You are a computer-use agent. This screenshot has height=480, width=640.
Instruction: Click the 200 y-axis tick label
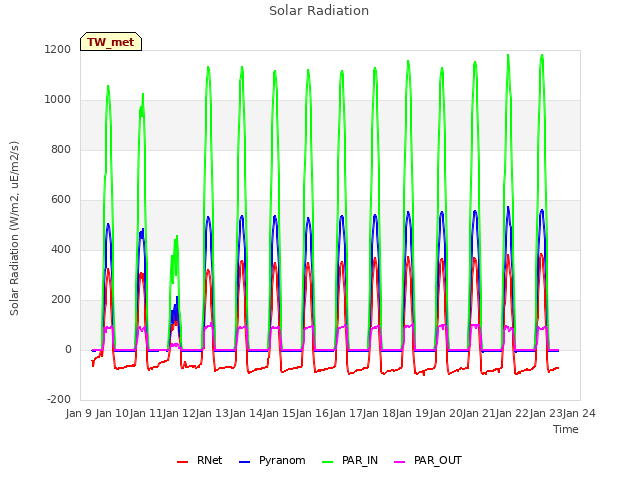pyautogui.click(x=61, y=300)
